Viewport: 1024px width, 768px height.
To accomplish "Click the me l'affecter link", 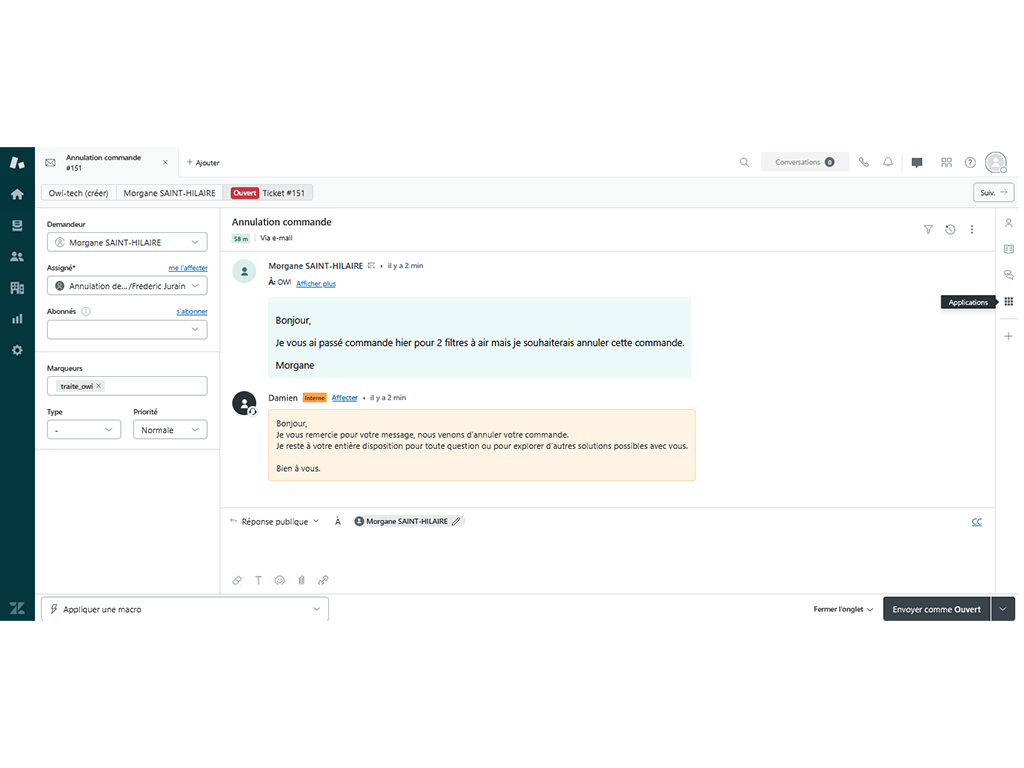I will tap(188, 268).
